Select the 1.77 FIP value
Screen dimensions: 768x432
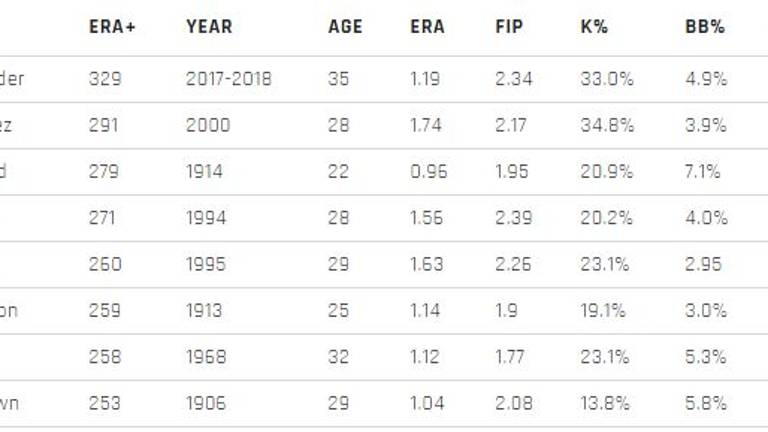(512, 357)
